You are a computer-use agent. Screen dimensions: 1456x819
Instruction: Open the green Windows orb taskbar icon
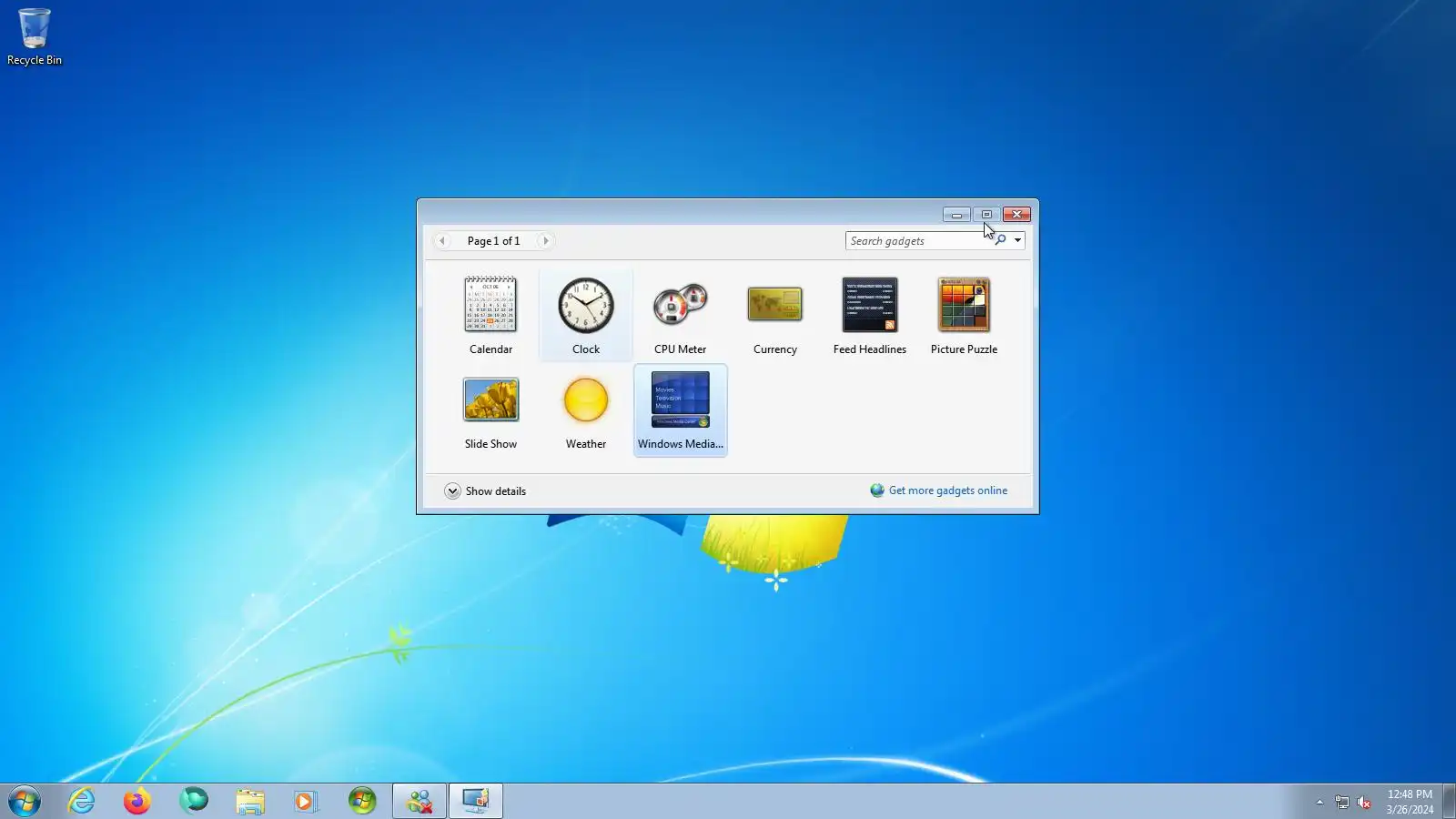pyautogui.click(x=362, y=801)
